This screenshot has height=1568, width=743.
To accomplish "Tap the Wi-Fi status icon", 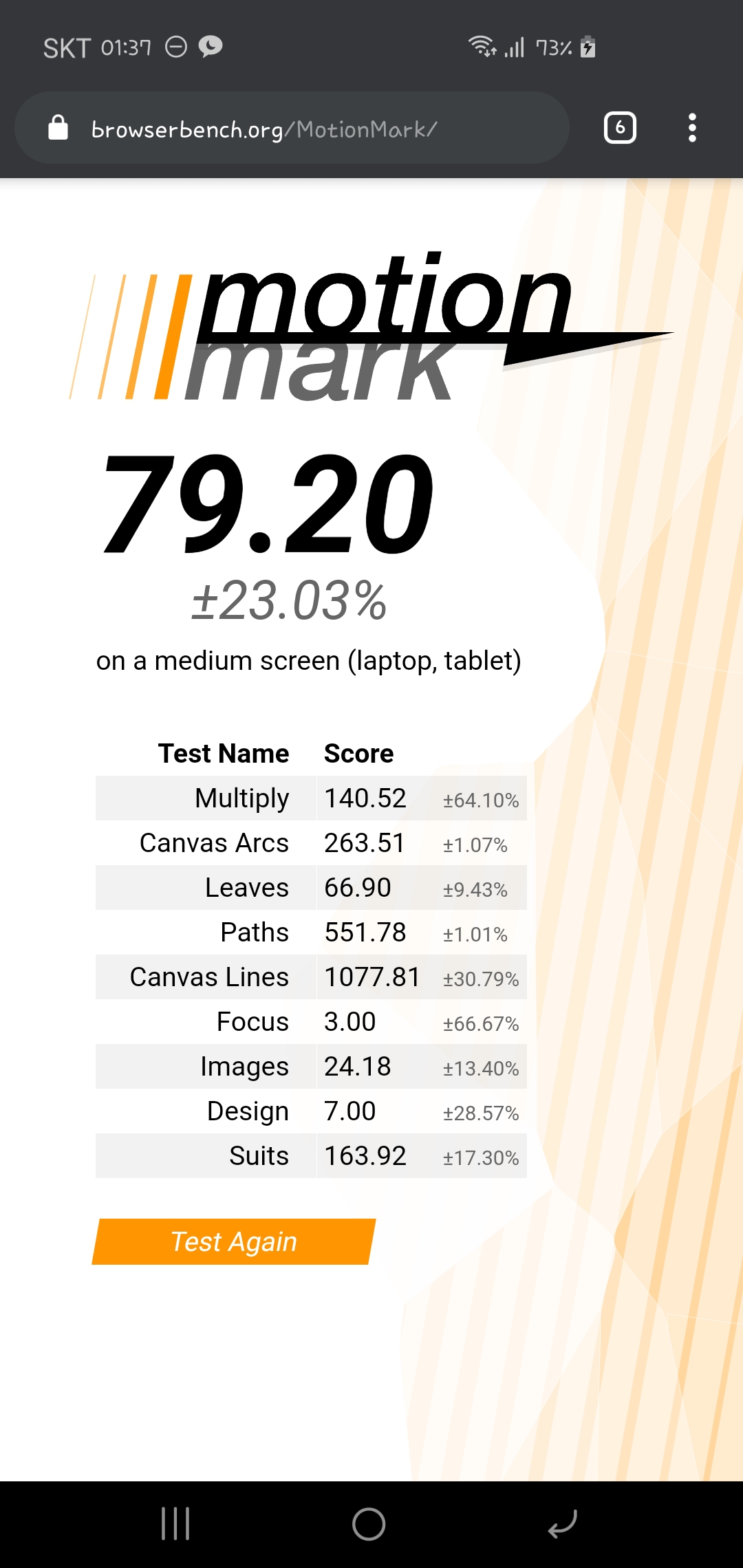I will [x=482, y=47].
